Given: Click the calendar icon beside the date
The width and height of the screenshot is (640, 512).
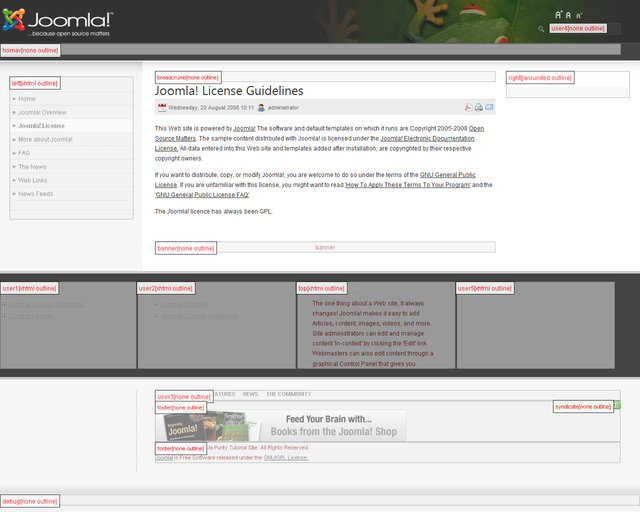Looking at the screenshot, I should coord(162,108).
